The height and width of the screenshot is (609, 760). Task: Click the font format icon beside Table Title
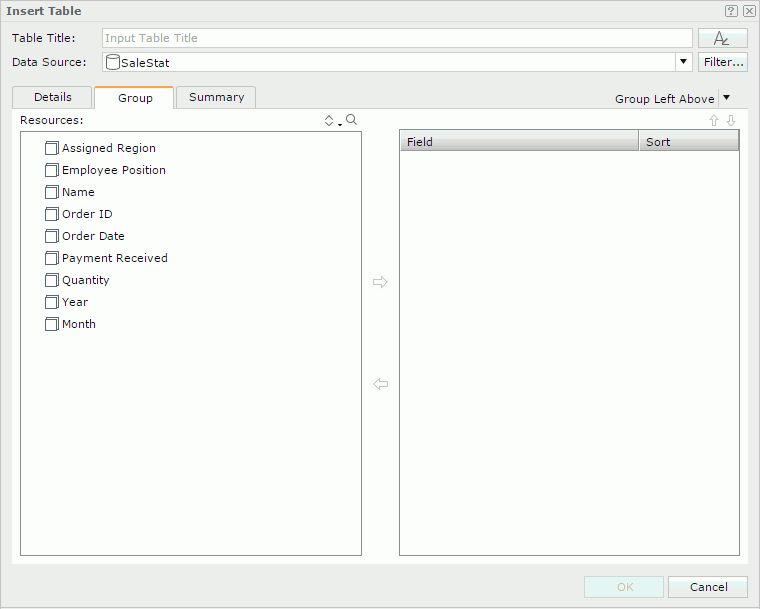[722, 38]
